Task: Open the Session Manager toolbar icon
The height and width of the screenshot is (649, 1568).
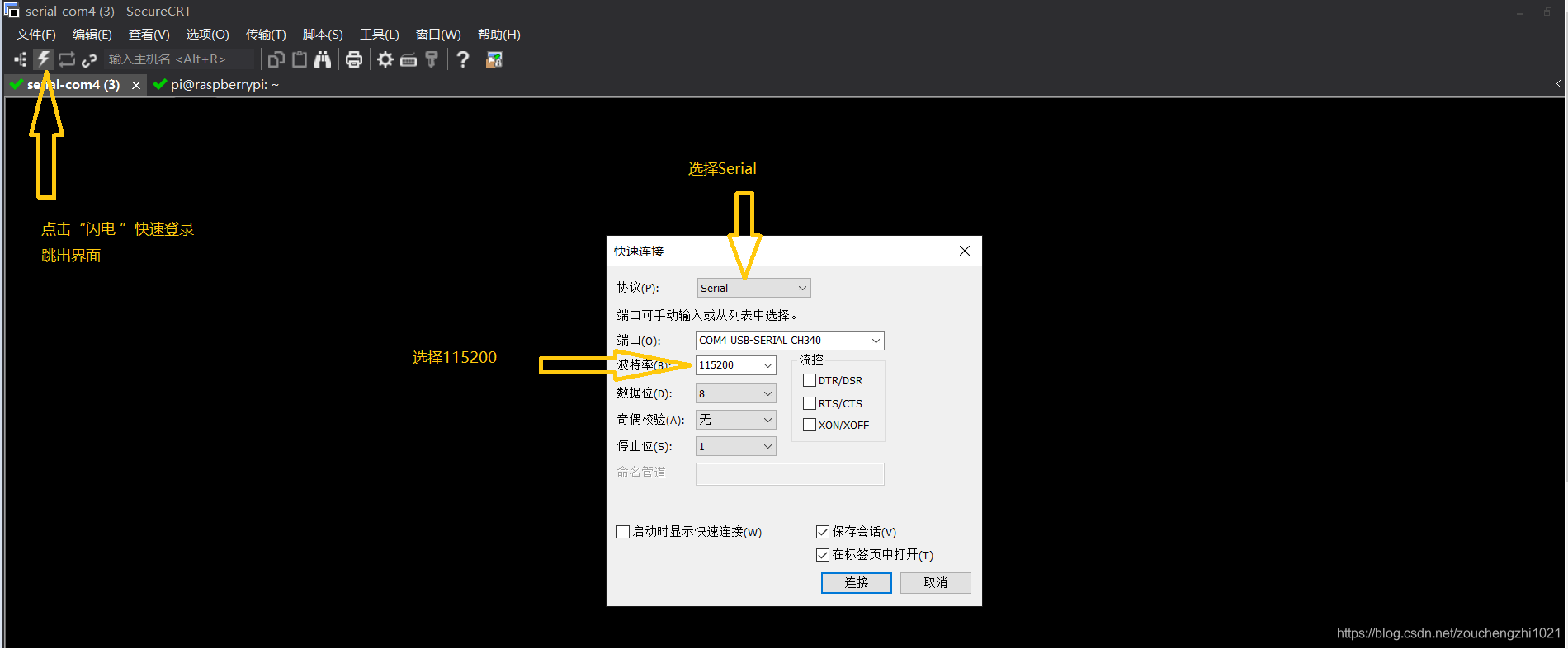Action: pyautogui.click(x=21, y=59)
